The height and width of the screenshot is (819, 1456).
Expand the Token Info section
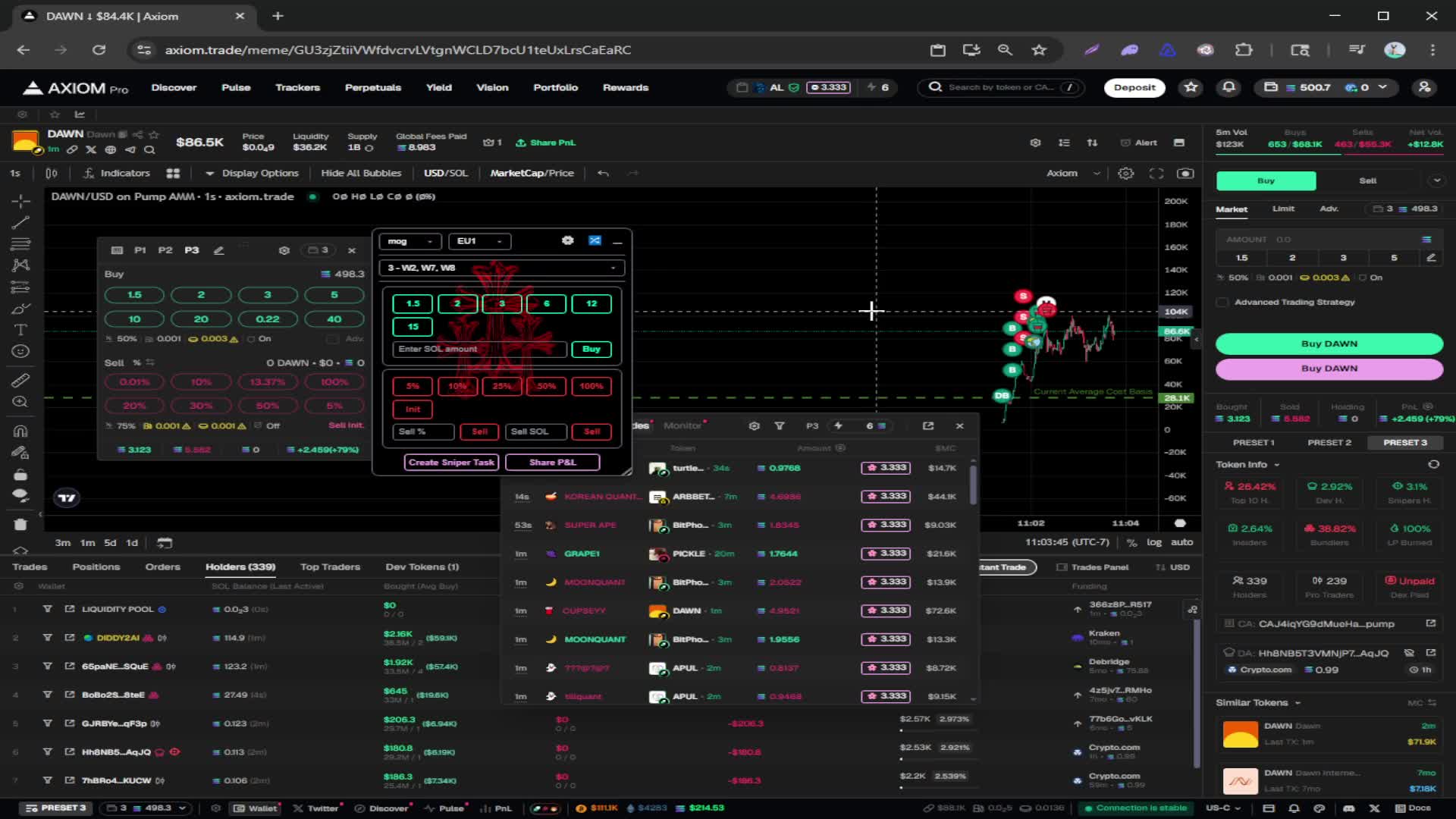(x=1247, y=464)
